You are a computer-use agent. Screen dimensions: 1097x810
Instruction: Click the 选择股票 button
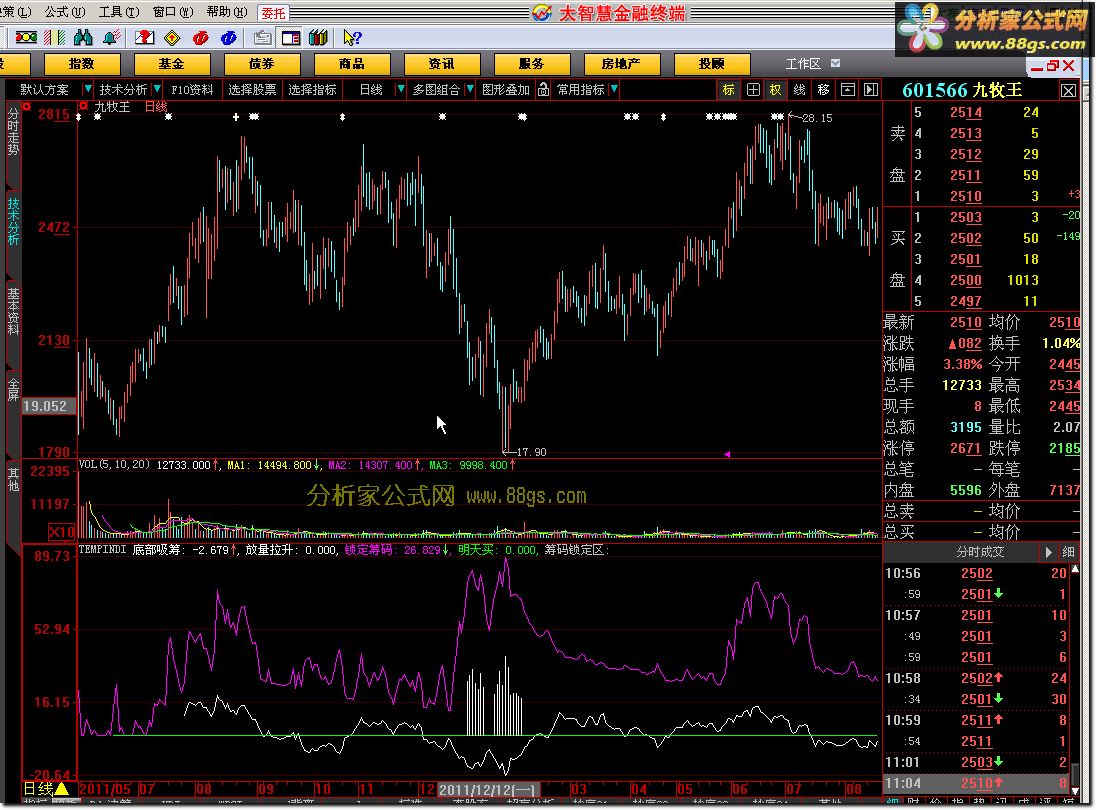tap(252, 90)
